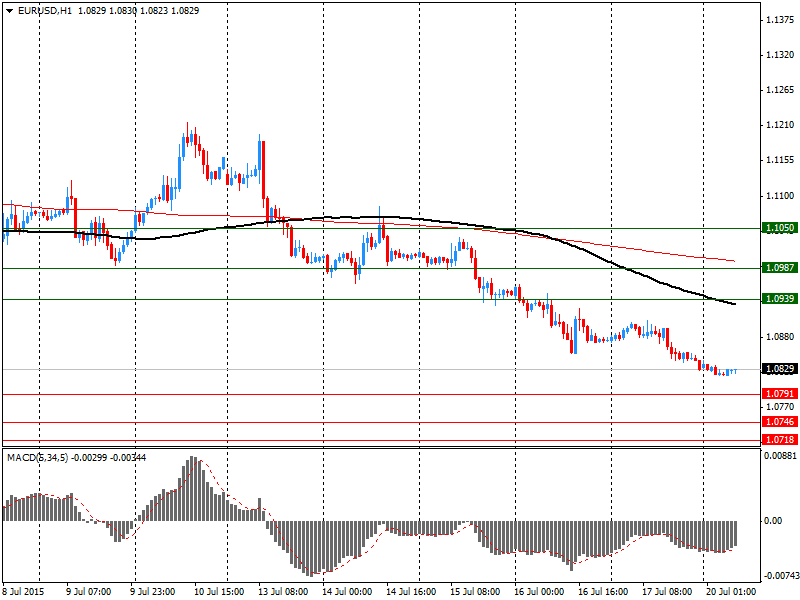Viewport: 800px width, 600px height.
Task: Click the 16 Jul 00:00 time label
Action: pyautogui.click(x=539, y=592)
